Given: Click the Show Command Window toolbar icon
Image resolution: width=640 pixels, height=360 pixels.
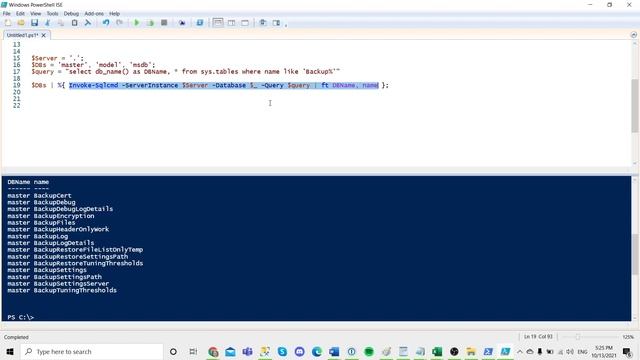Looking at the screenshot, I should [263, 23].
